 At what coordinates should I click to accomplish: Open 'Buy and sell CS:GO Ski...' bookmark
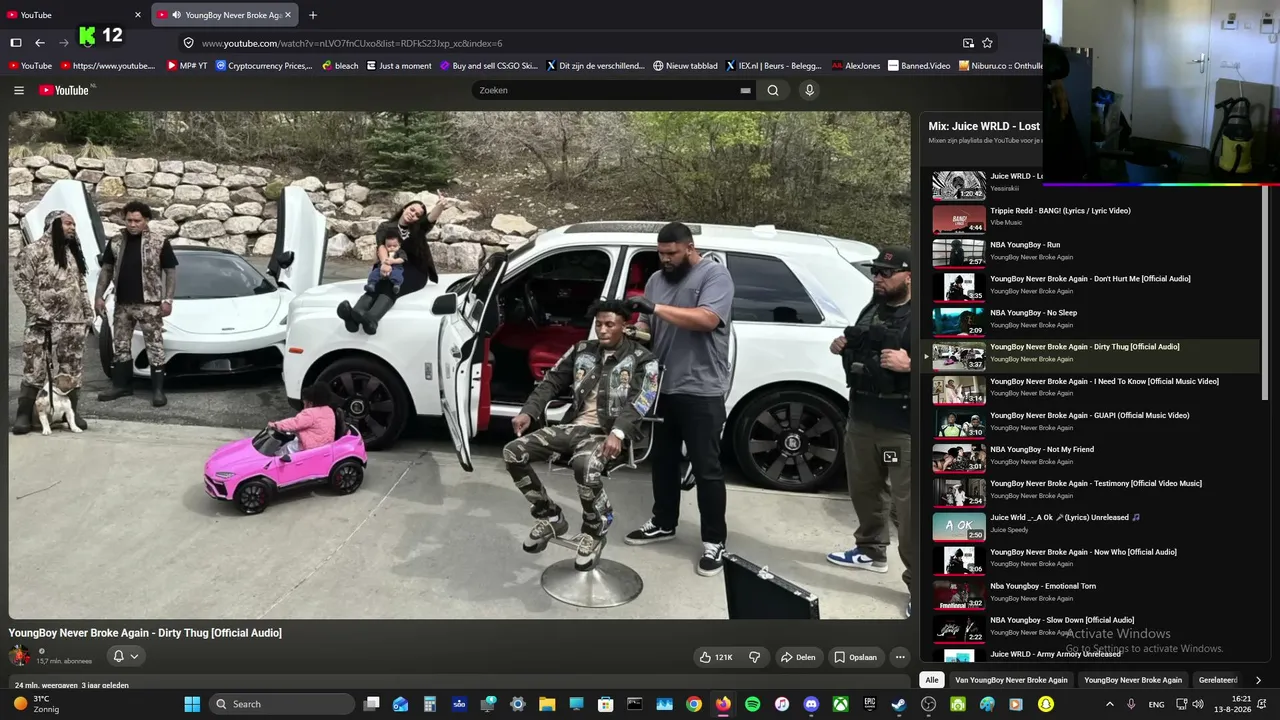point(490,66)
